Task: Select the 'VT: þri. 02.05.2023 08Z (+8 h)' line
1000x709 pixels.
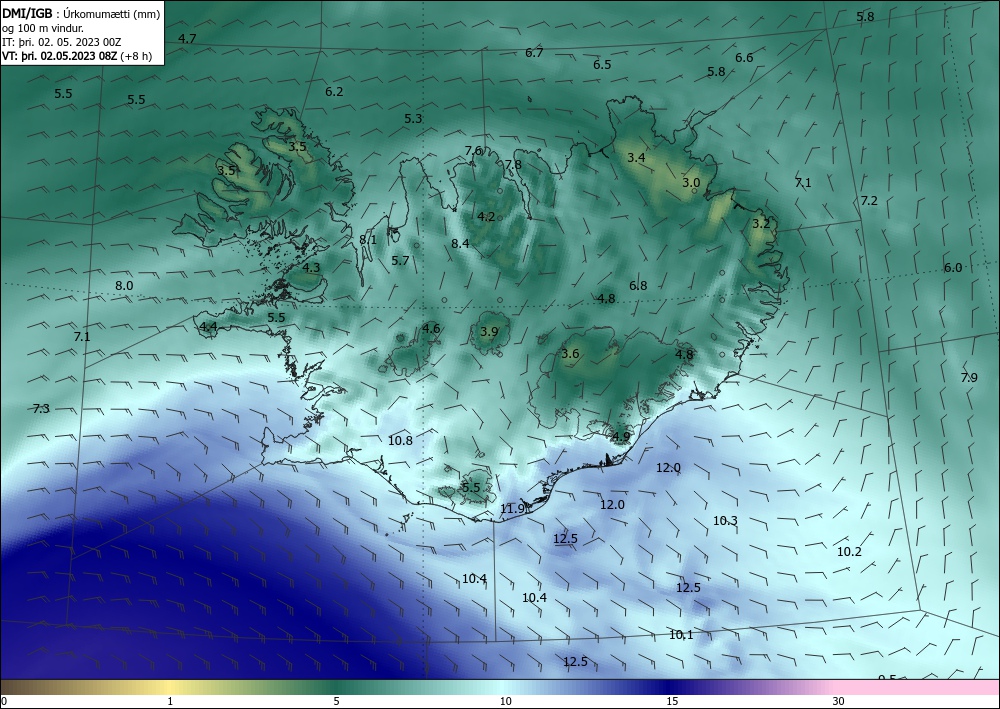Action: coord(77,55)
